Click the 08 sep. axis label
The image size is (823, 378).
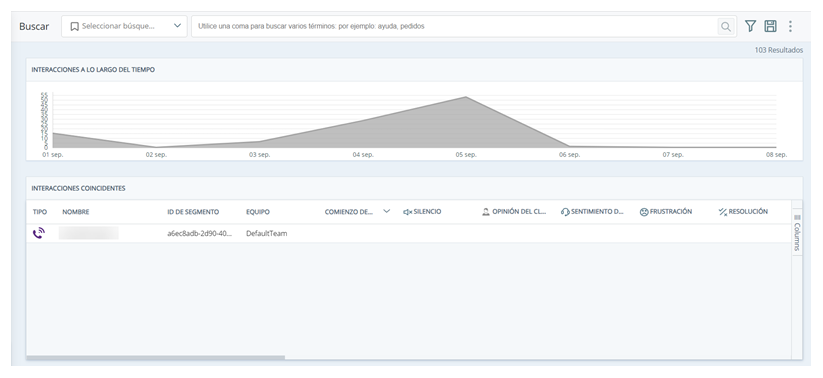coord(776,155)
